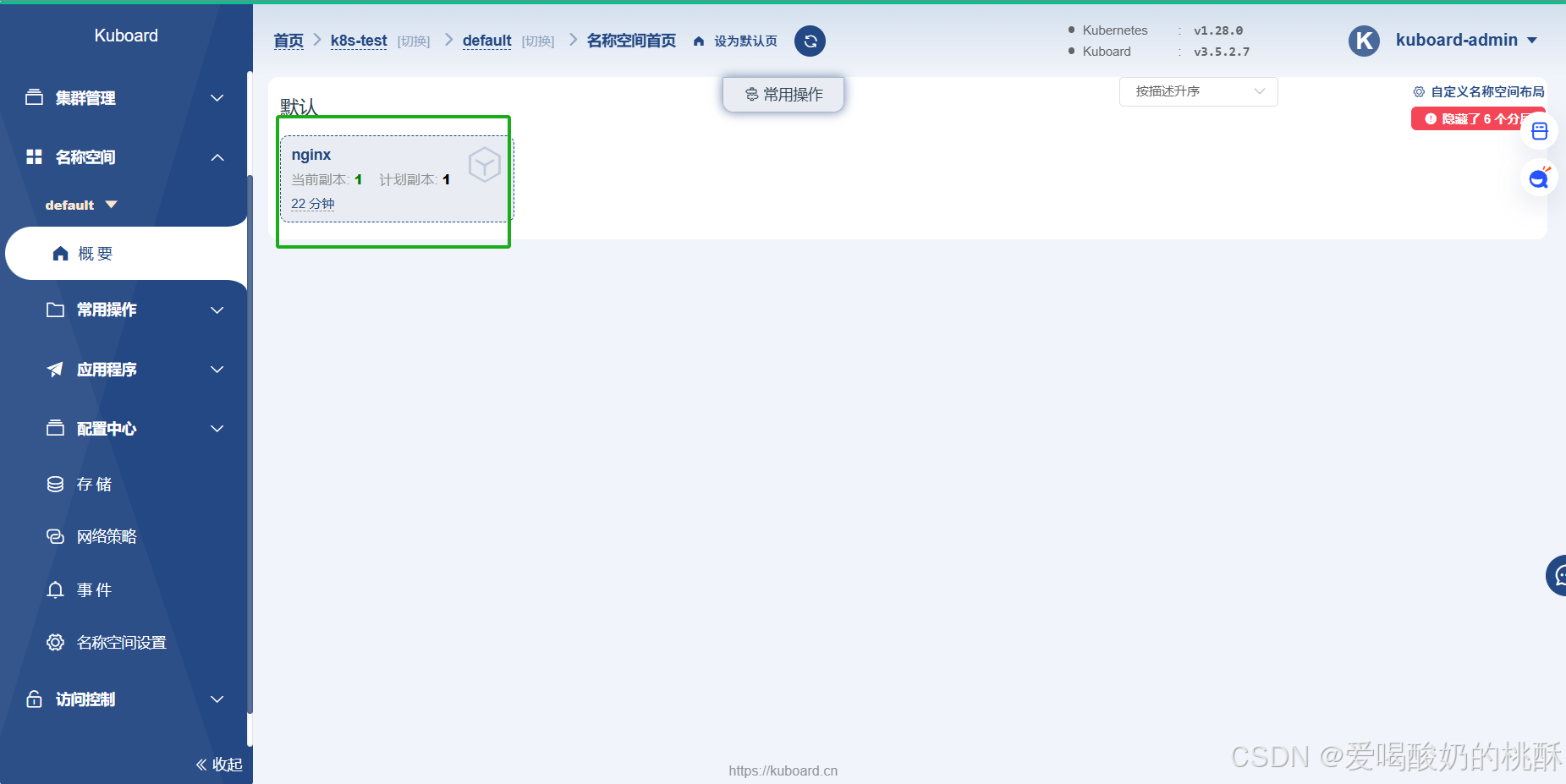Click the floating chat assistant icon
The width and height of the screenshot is (1566, 784).
pos(1540,178)
